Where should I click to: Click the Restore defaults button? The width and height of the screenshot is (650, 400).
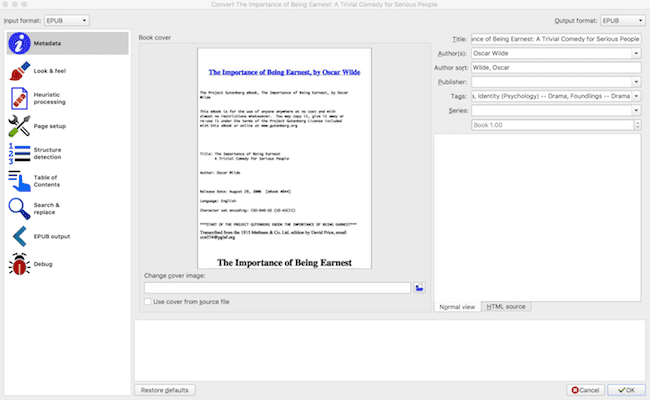click(x=165, y=390)
